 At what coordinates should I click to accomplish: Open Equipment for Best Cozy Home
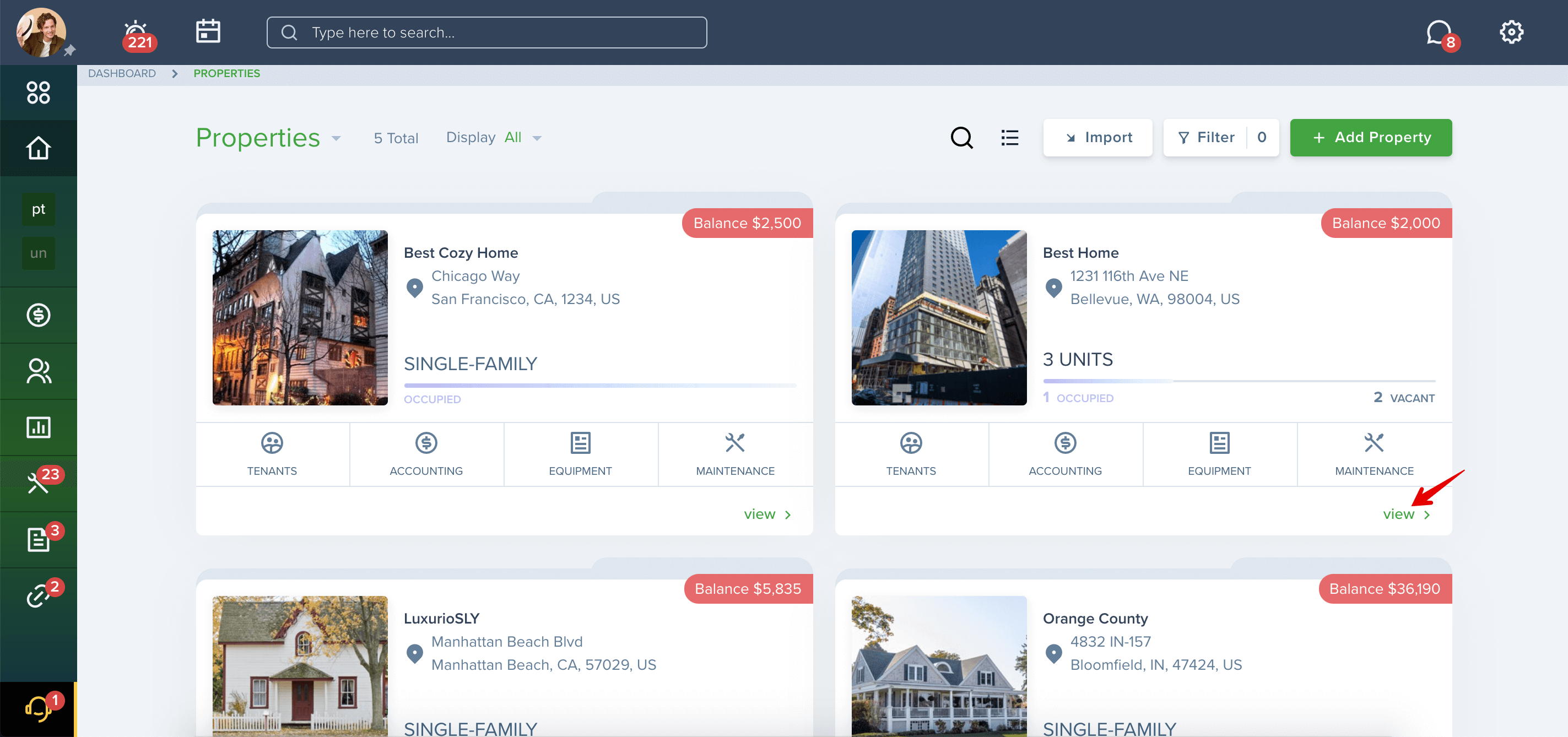click(581, 454)
